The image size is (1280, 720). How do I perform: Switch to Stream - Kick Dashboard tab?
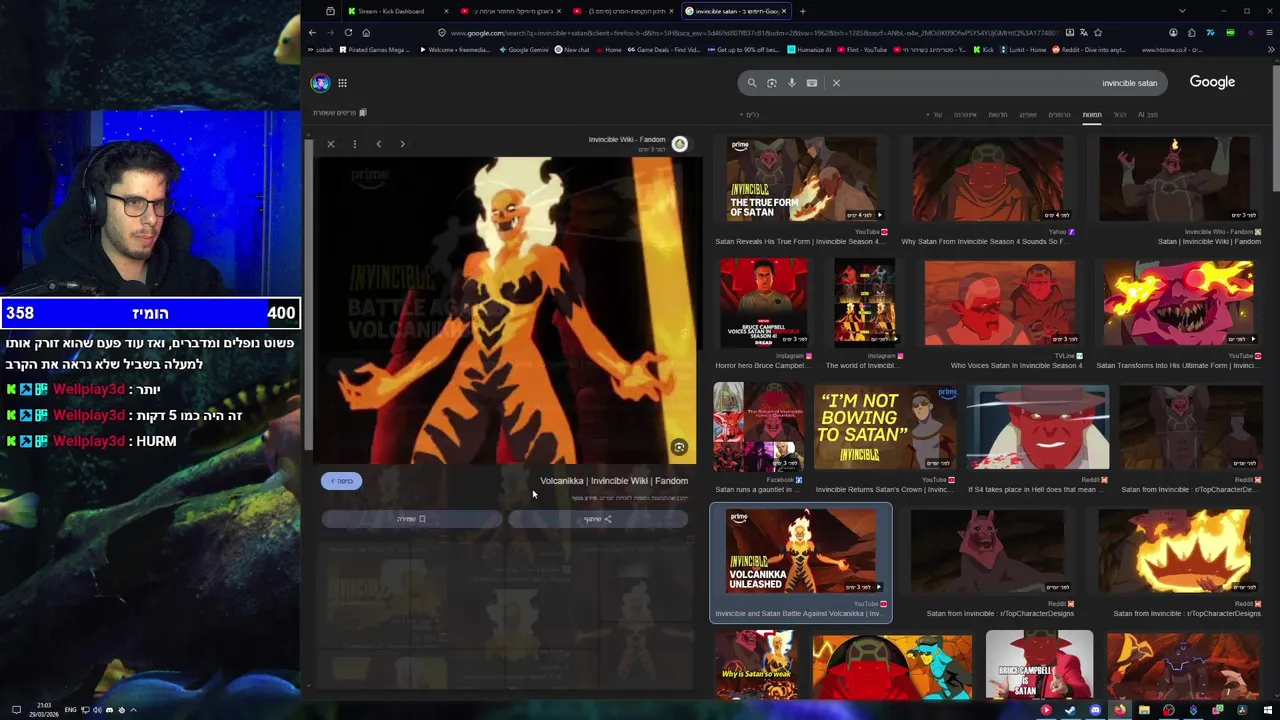tap(396, 11)
